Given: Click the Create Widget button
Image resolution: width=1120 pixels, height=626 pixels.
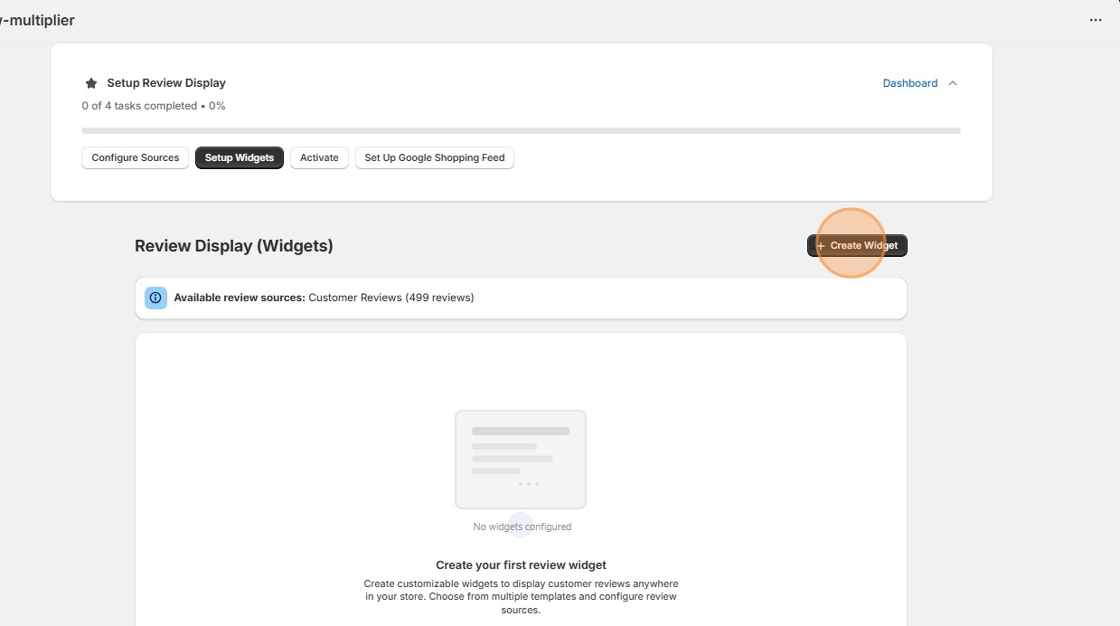Looking at the screenshot, I should click(857, 245).
